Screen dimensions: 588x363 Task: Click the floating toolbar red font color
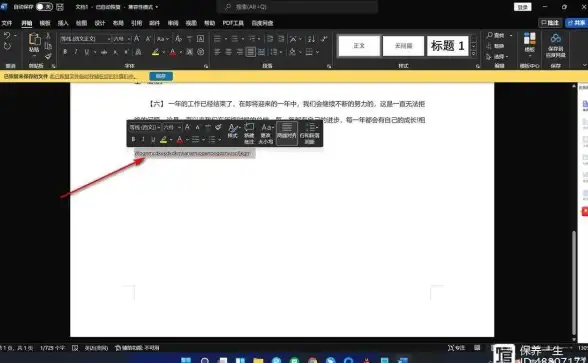tap(180, 140)
